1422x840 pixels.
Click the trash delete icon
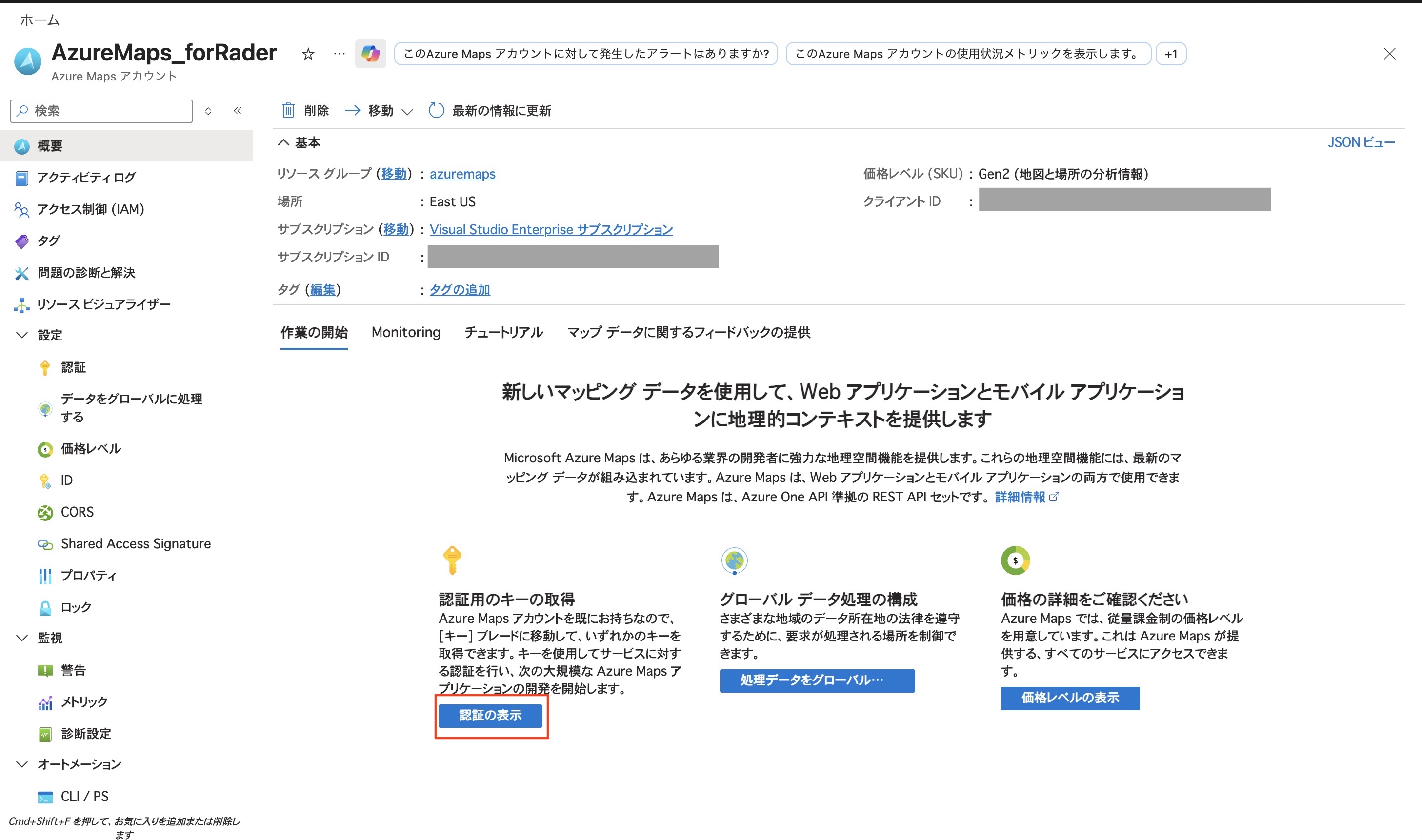tap(288, 110)
